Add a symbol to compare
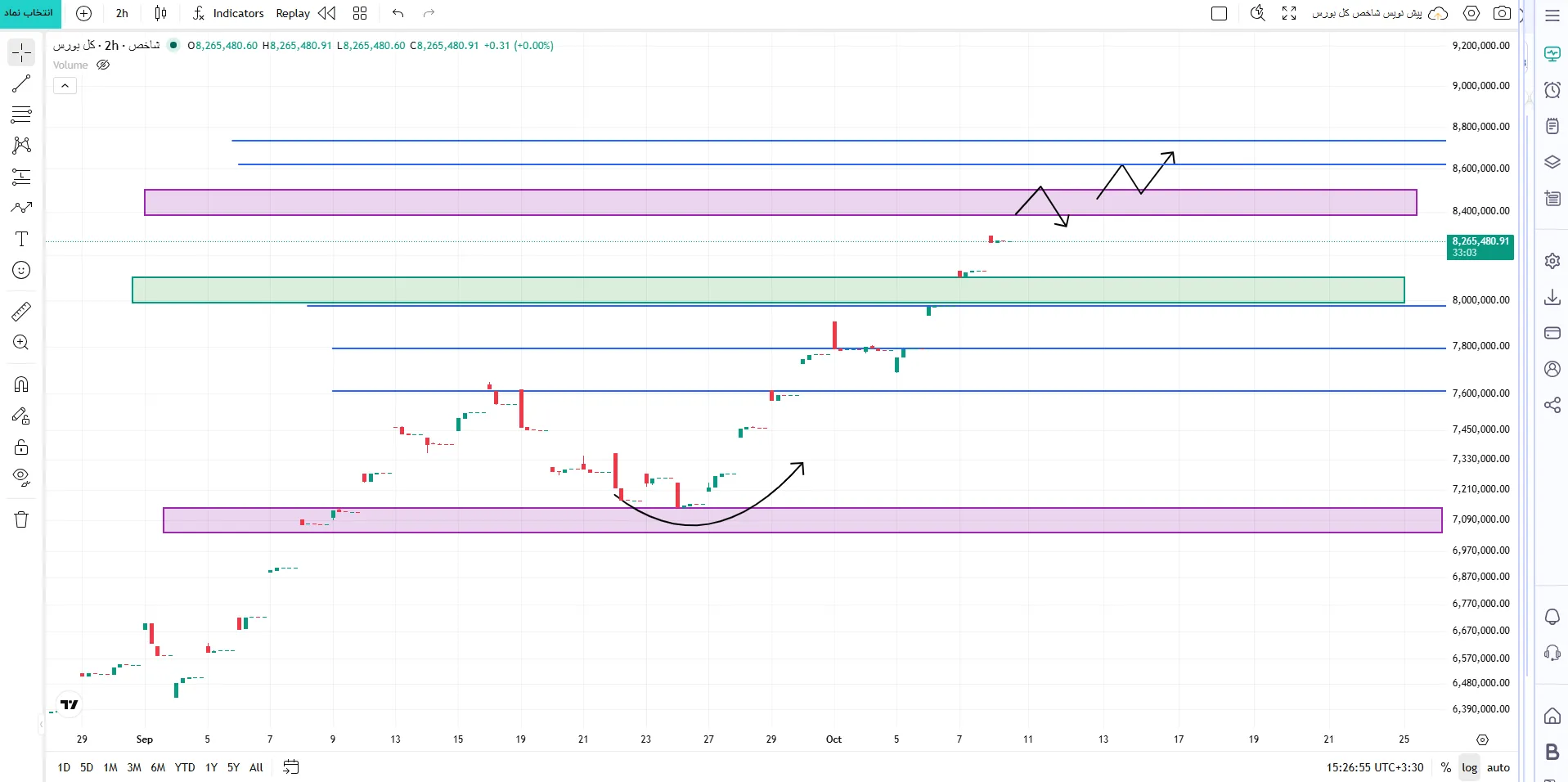This screenshot has height=782, width=1568. [83, 13]
